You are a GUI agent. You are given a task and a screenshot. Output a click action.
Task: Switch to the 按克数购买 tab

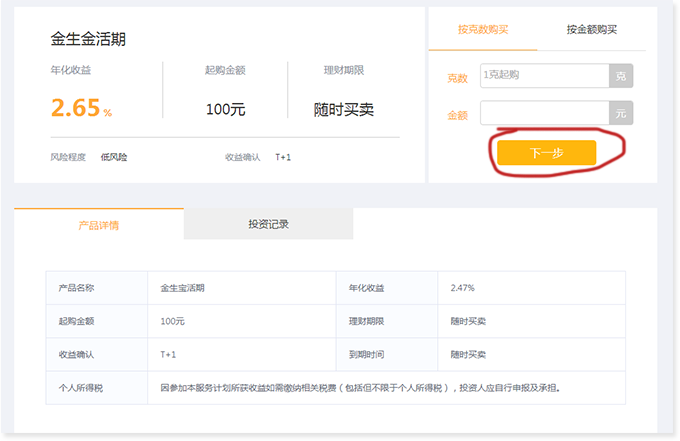click(482, 30)
